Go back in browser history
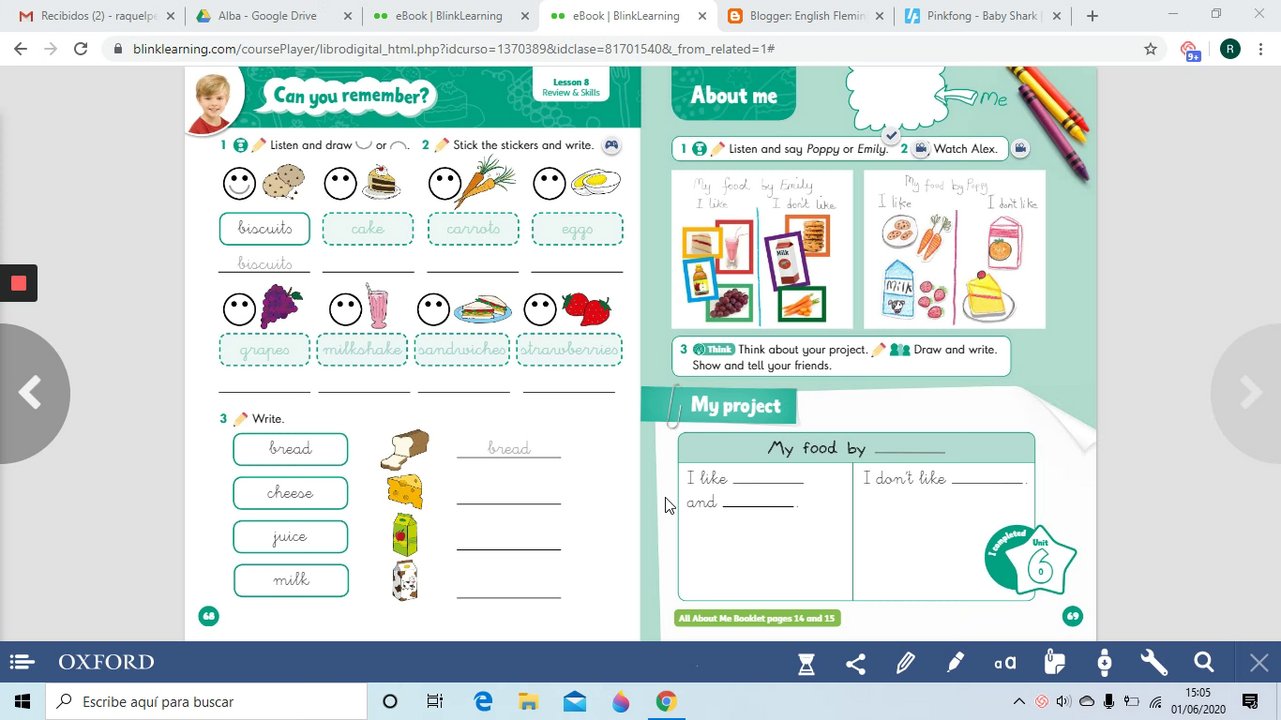The image size is (1281, 720). [21, 49]
